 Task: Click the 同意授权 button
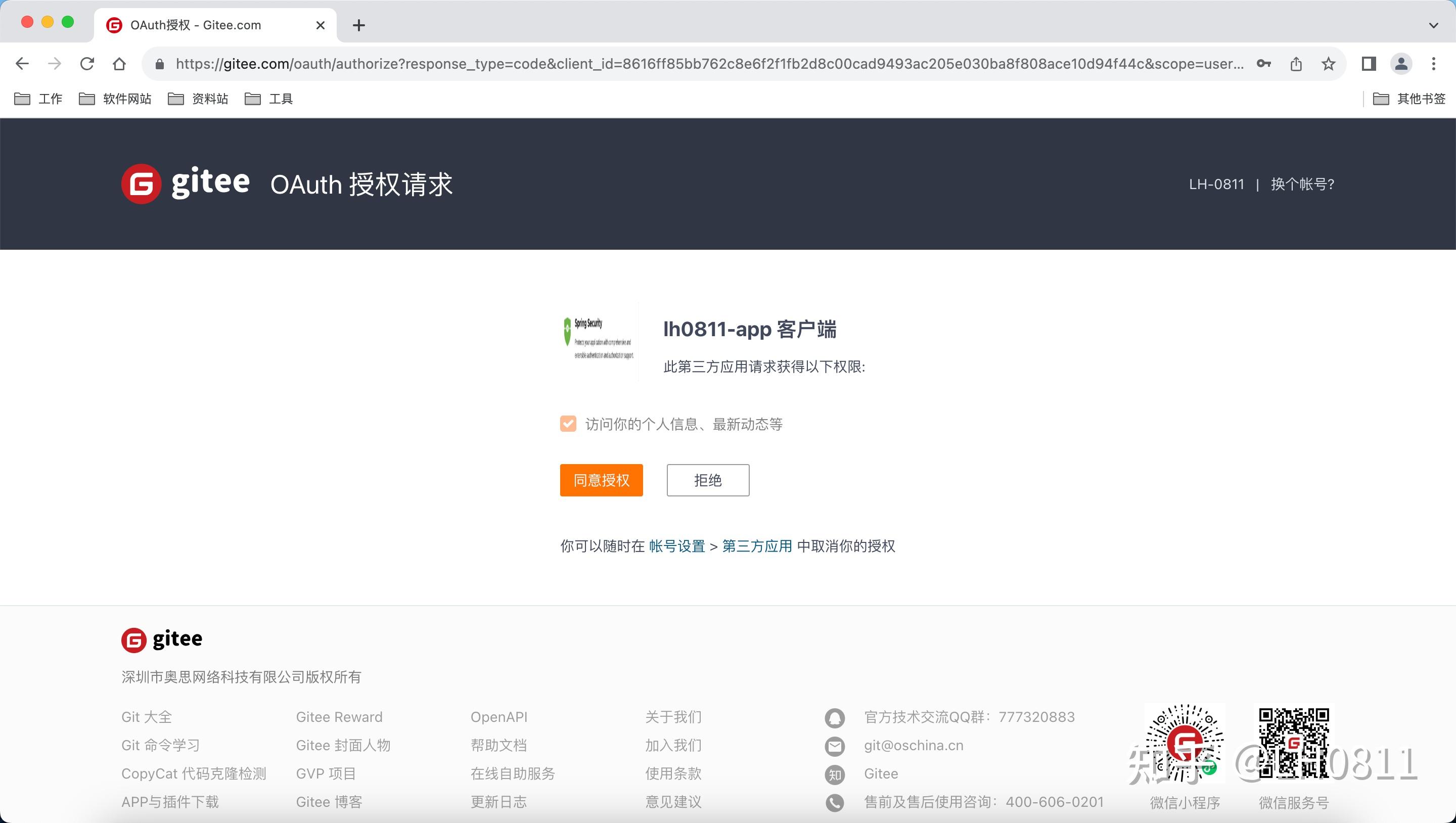pos(601,479)
